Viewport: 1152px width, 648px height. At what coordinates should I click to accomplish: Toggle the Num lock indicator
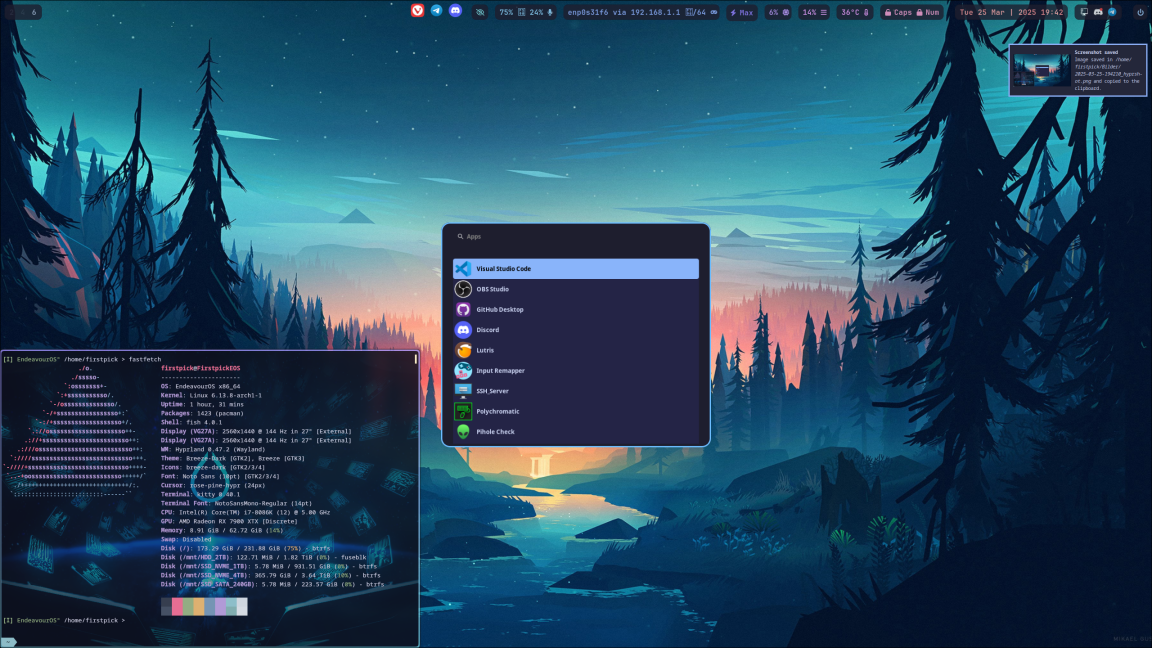point(928,12)
